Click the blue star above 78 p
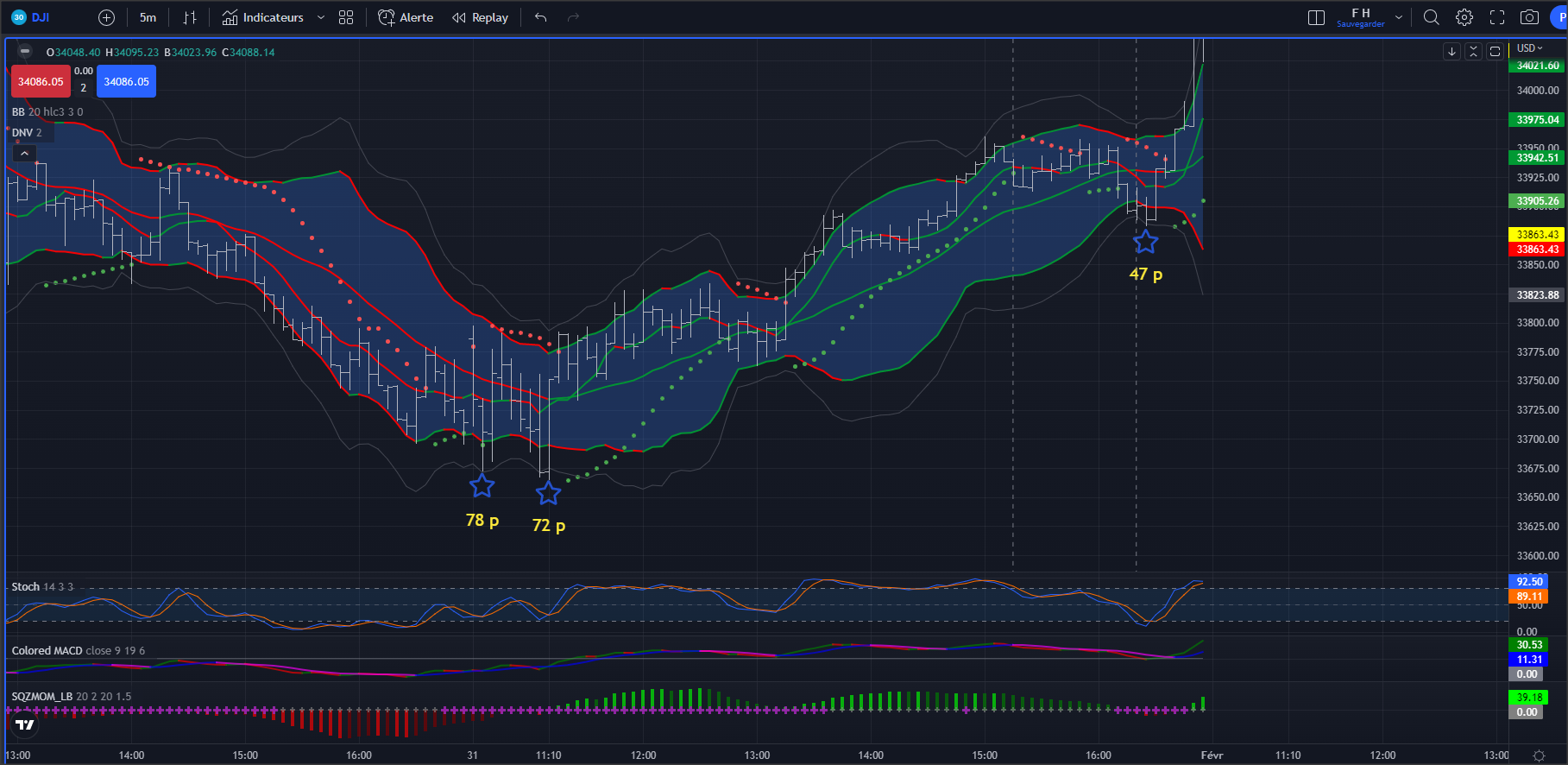This screenshot has width=1568, height=765. (482, 486)
